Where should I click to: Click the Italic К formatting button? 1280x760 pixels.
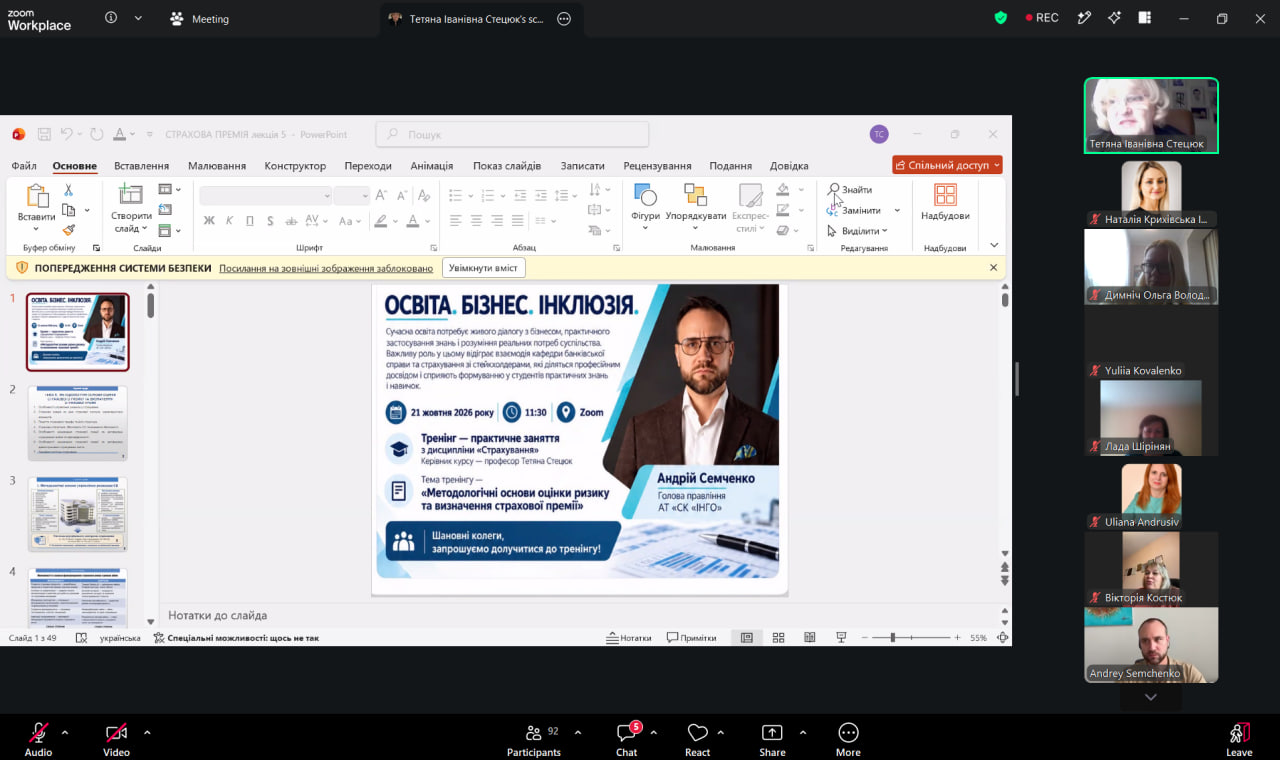229,221
